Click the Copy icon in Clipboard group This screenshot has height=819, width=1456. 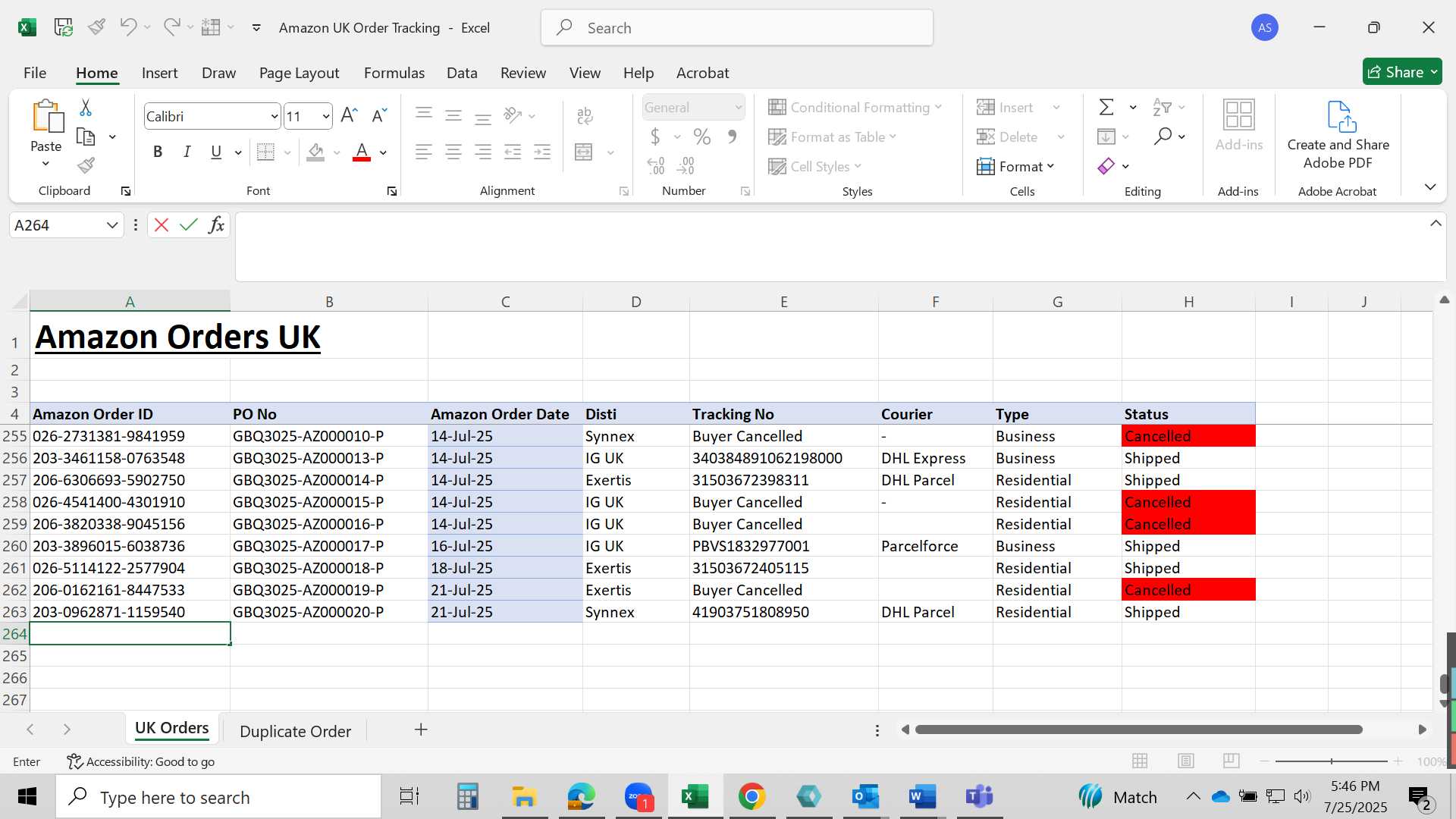click(86, 137)
